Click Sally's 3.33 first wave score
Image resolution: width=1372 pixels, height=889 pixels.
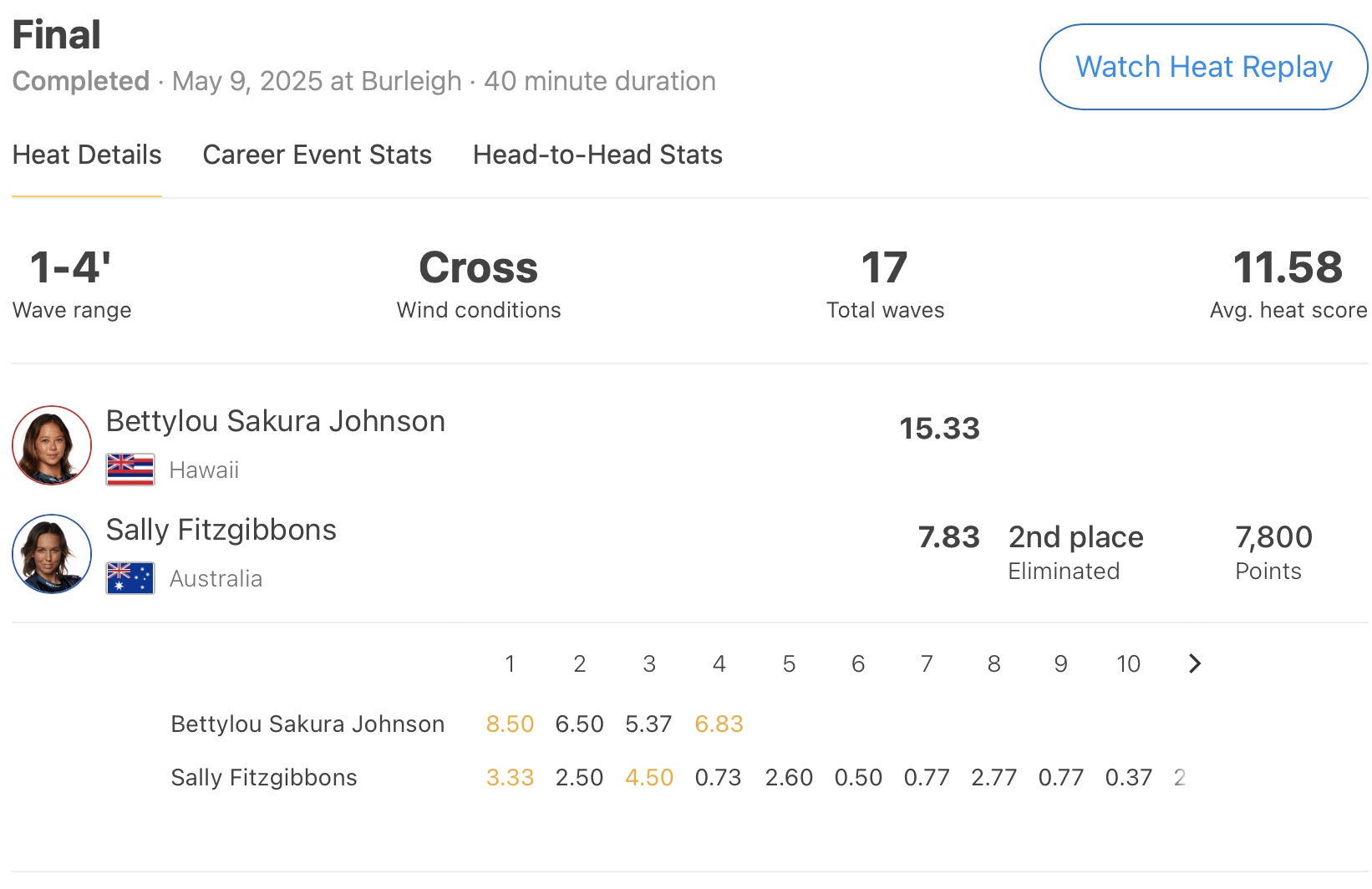pyautogui.click(x=510, y=777)
